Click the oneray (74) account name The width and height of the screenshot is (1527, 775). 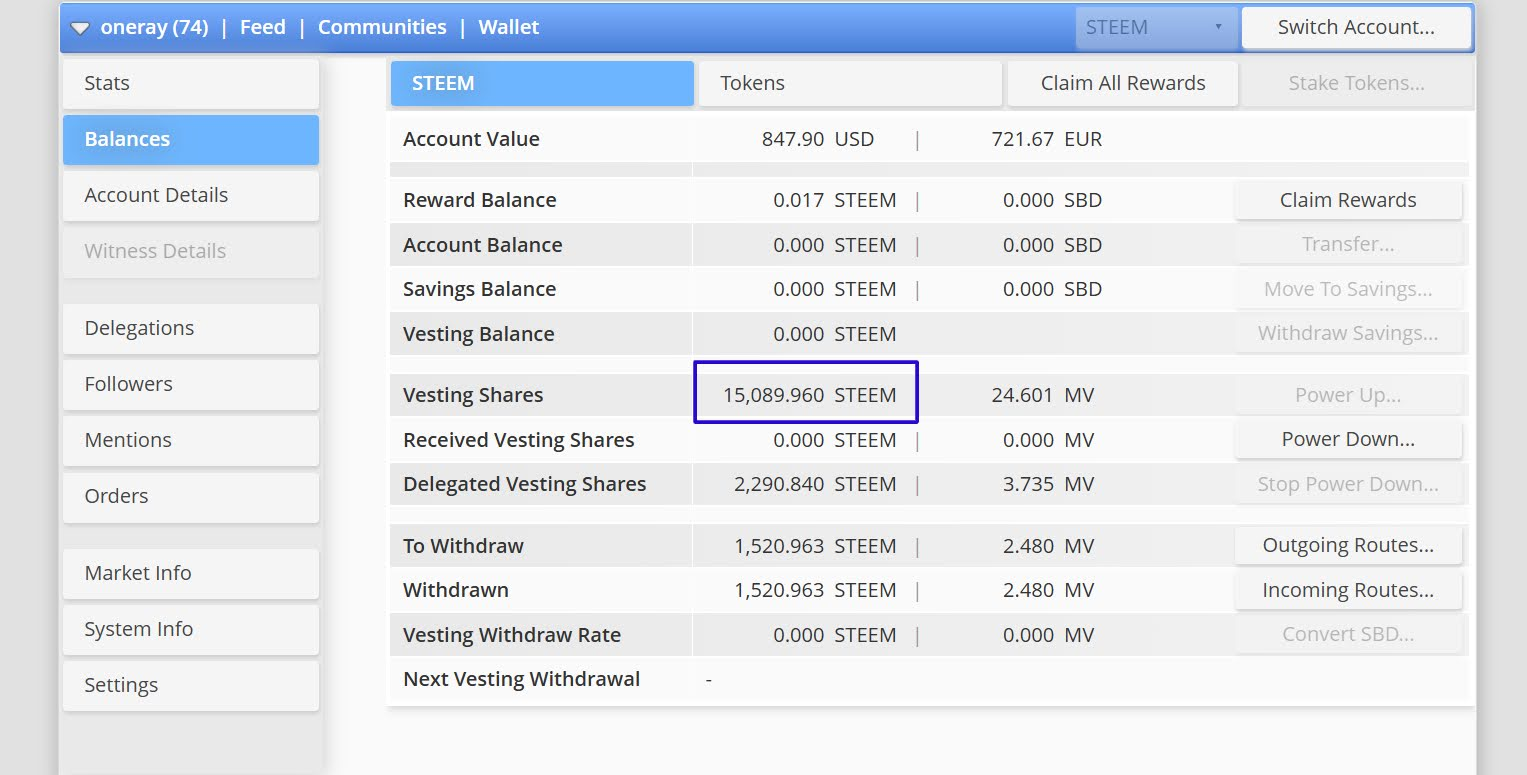(x=154, y=28)
